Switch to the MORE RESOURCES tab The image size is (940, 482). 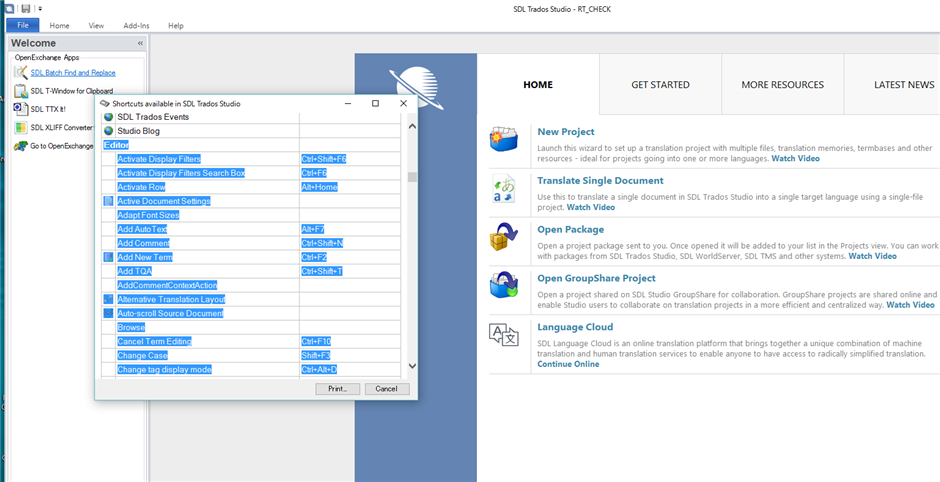coord(782,85)
